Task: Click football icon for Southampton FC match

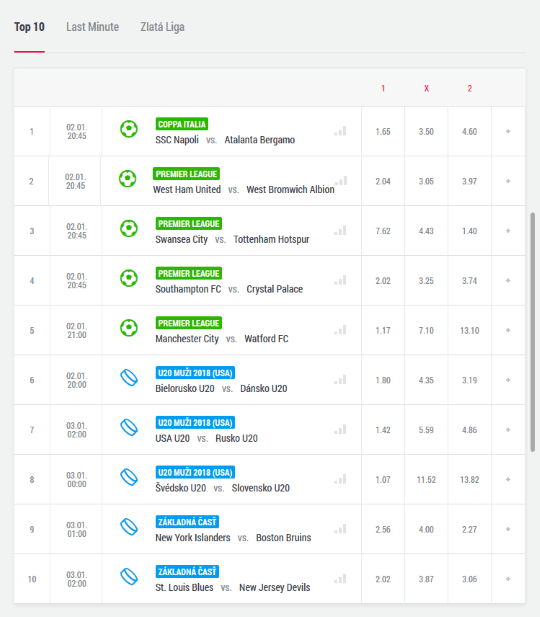Action: click(x=129, y=278)
